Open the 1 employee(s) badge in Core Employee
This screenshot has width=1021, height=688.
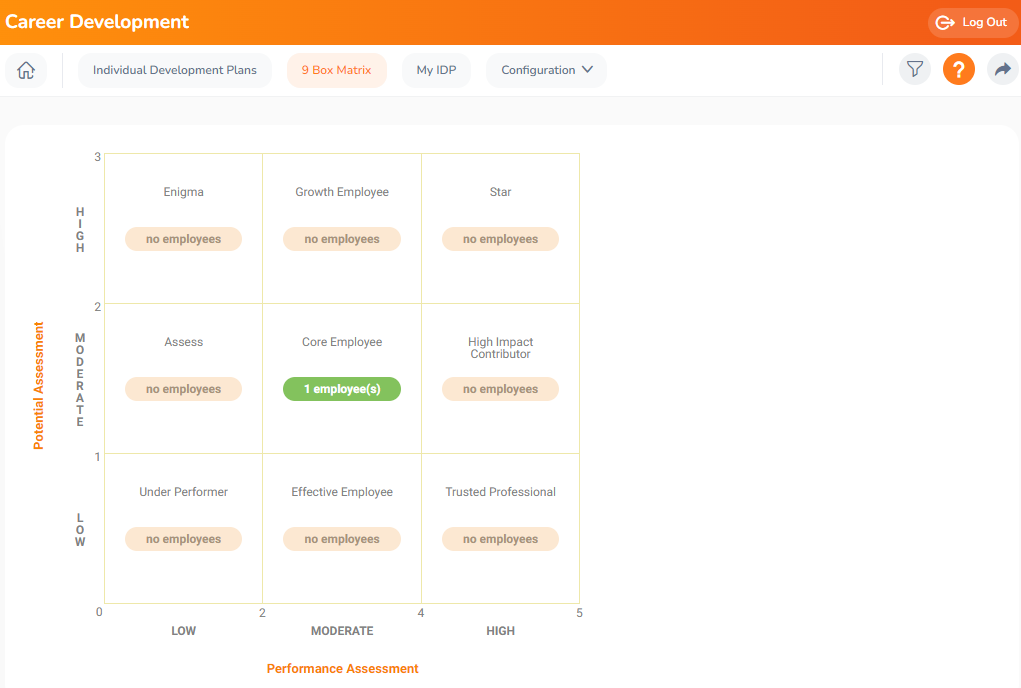(x=342, y=389)
